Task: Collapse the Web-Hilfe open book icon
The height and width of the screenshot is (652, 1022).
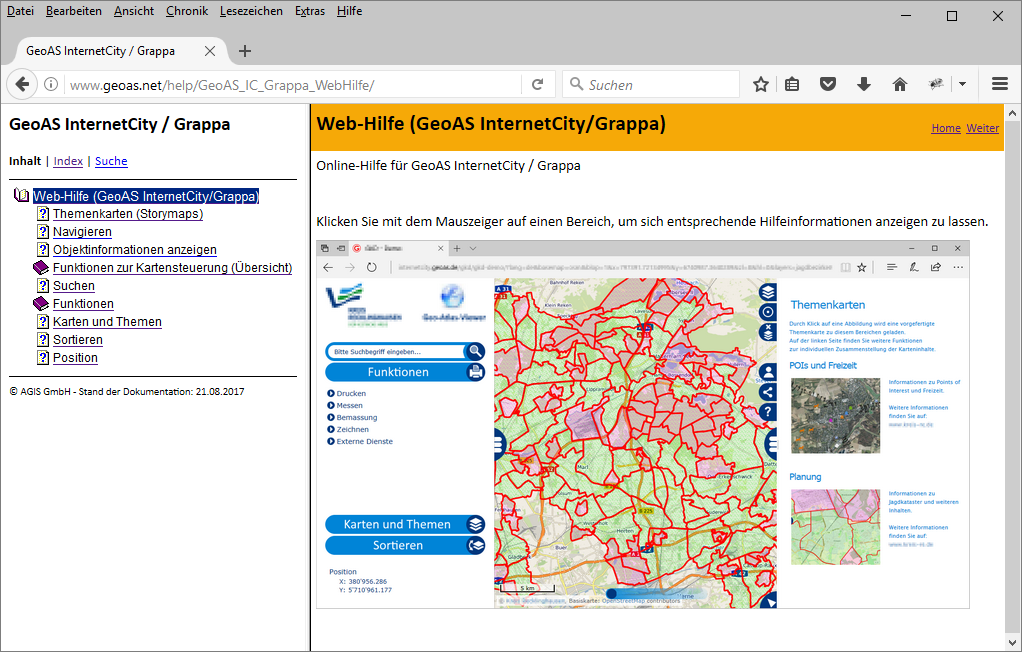Action: coord(22,196)
